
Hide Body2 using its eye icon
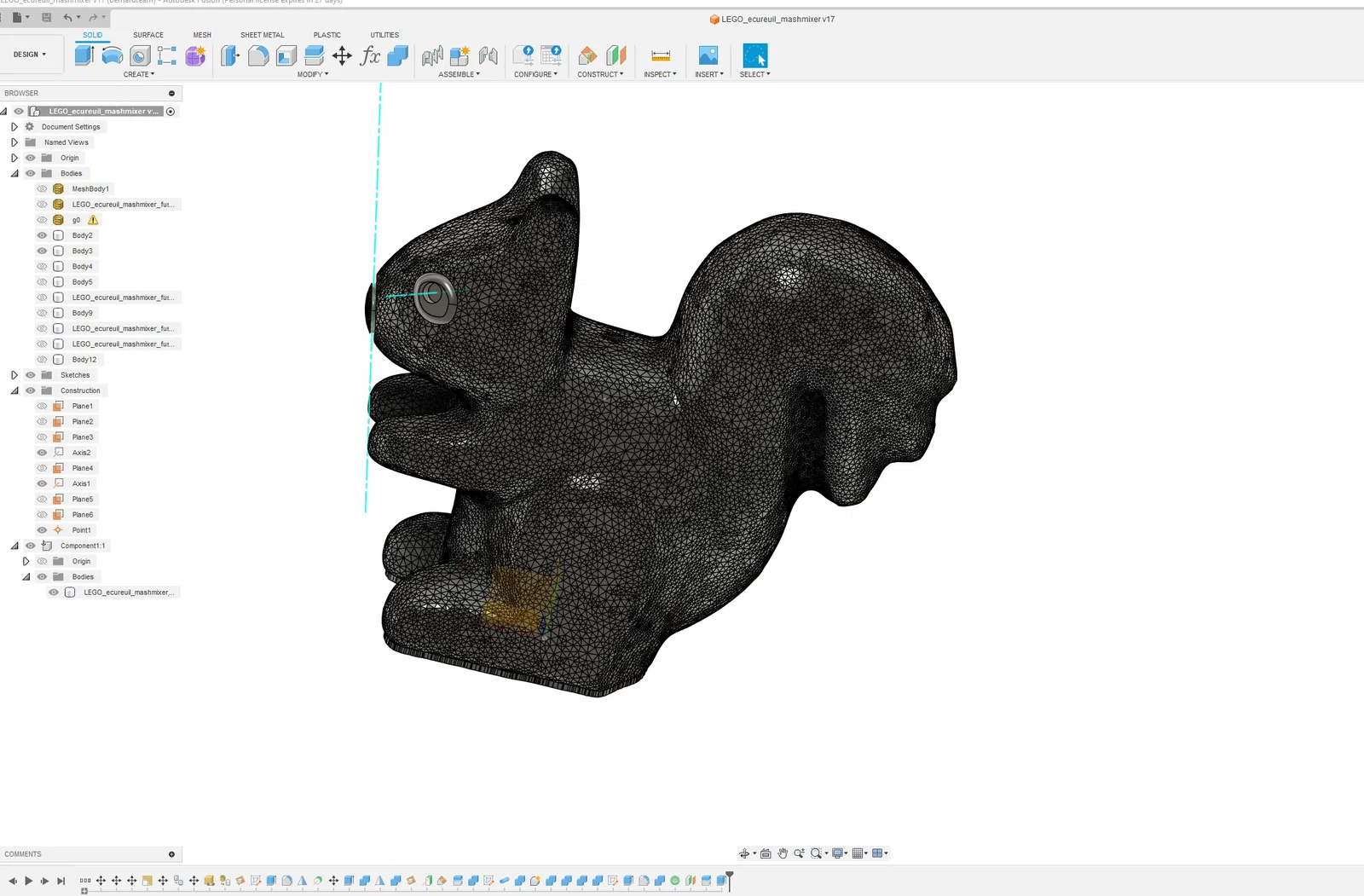[x=42, y=235]
